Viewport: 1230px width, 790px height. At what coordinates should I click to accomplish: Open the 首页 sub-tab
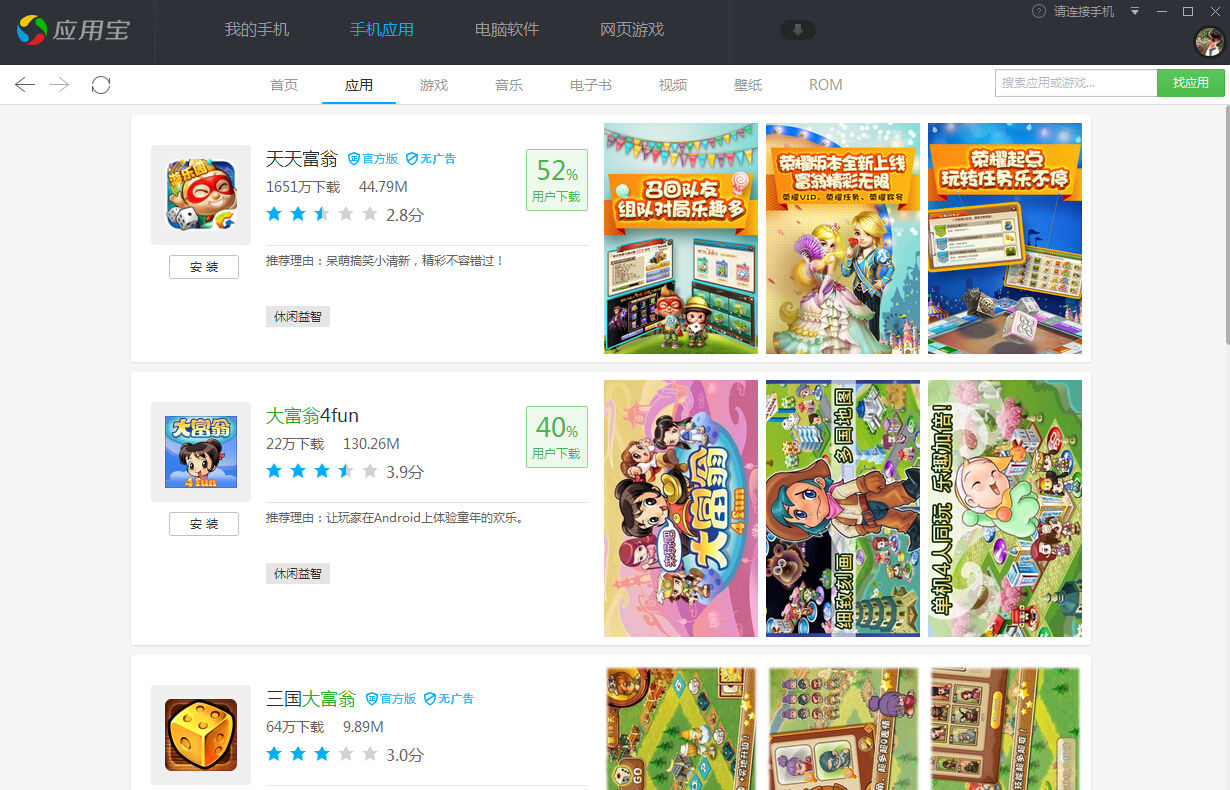pyautogui.click(x=284, y=85)
